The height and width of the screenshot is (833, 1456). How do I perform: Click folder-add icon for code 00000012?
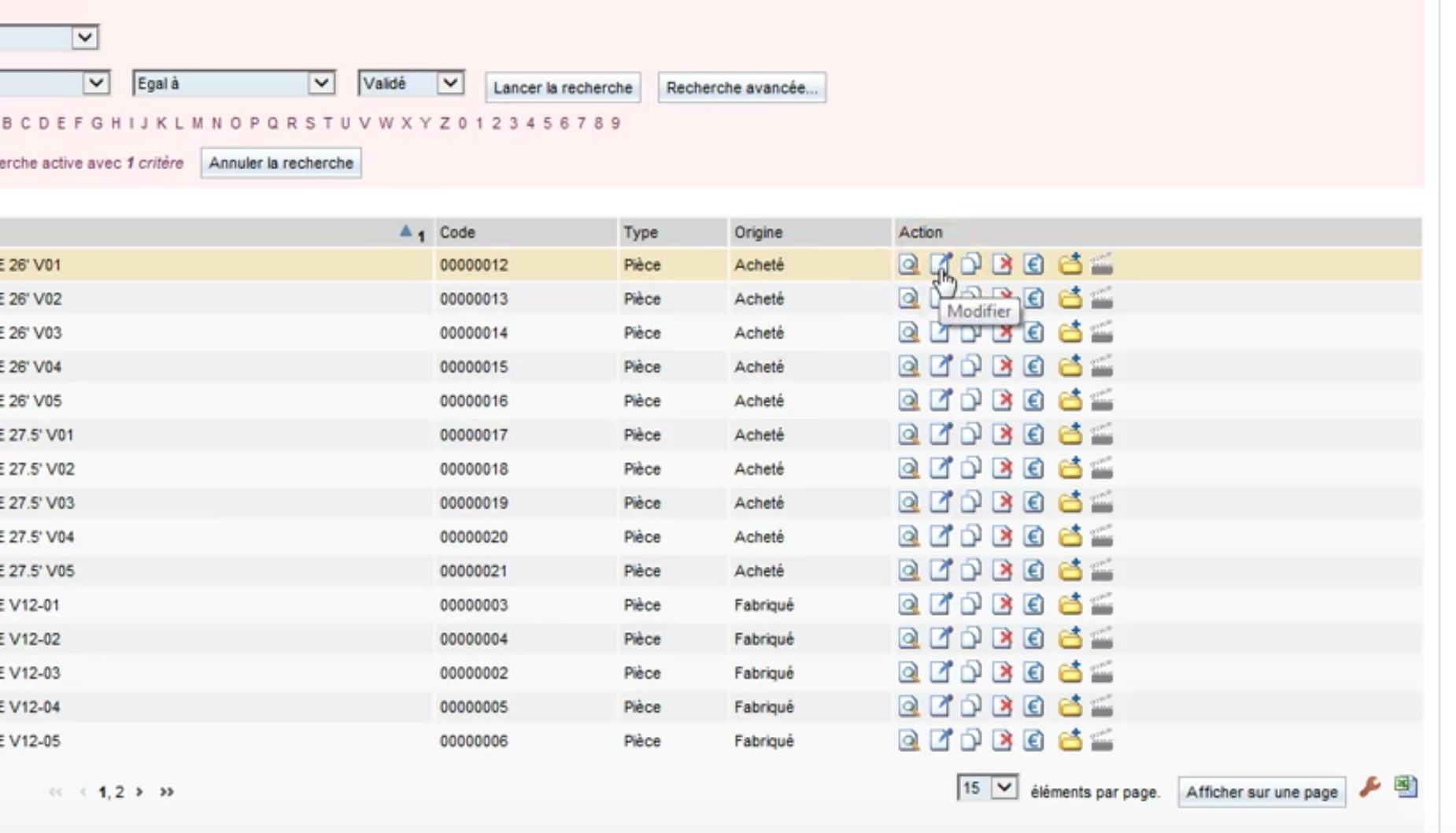click(1070, 265)
